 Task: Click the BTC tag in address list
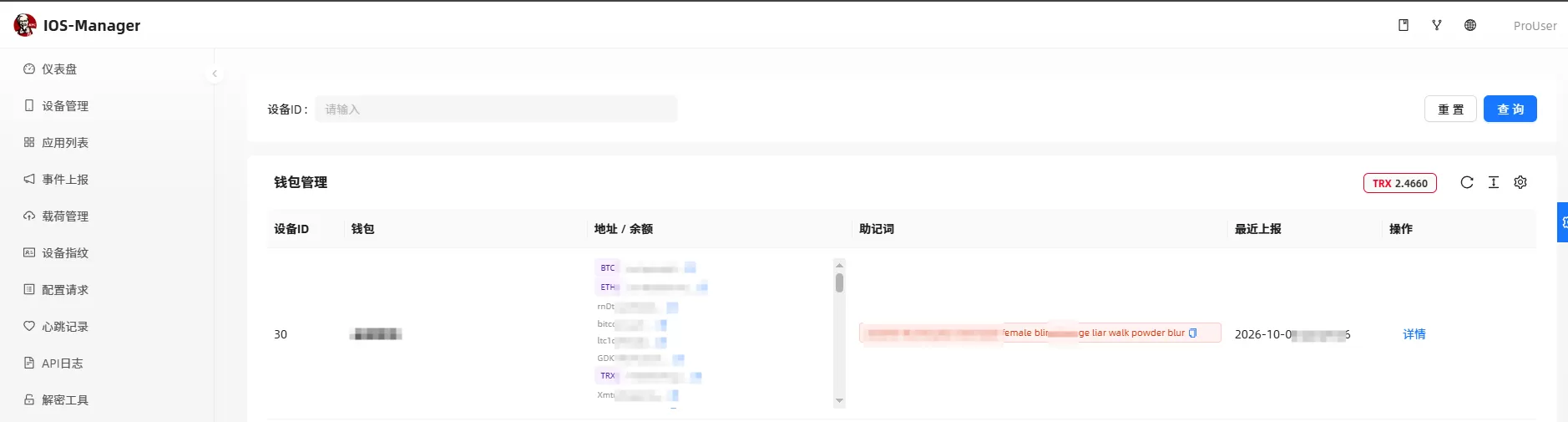point(607,268)
